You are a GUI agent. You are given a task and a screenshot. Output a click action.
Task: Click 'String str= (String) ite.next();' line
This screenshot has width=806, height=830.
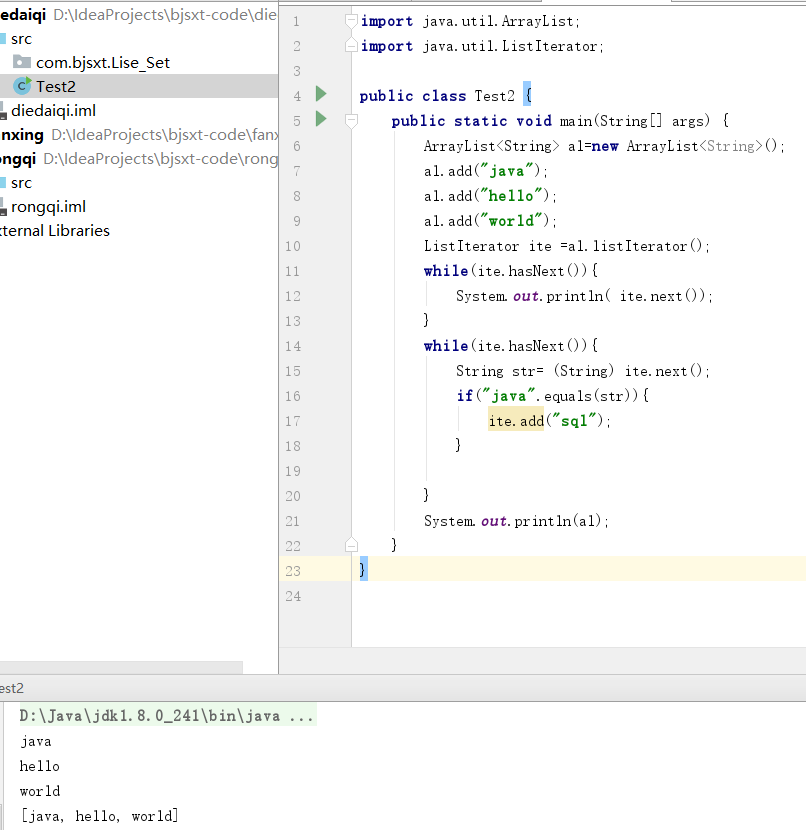click(x=583, y=371)
